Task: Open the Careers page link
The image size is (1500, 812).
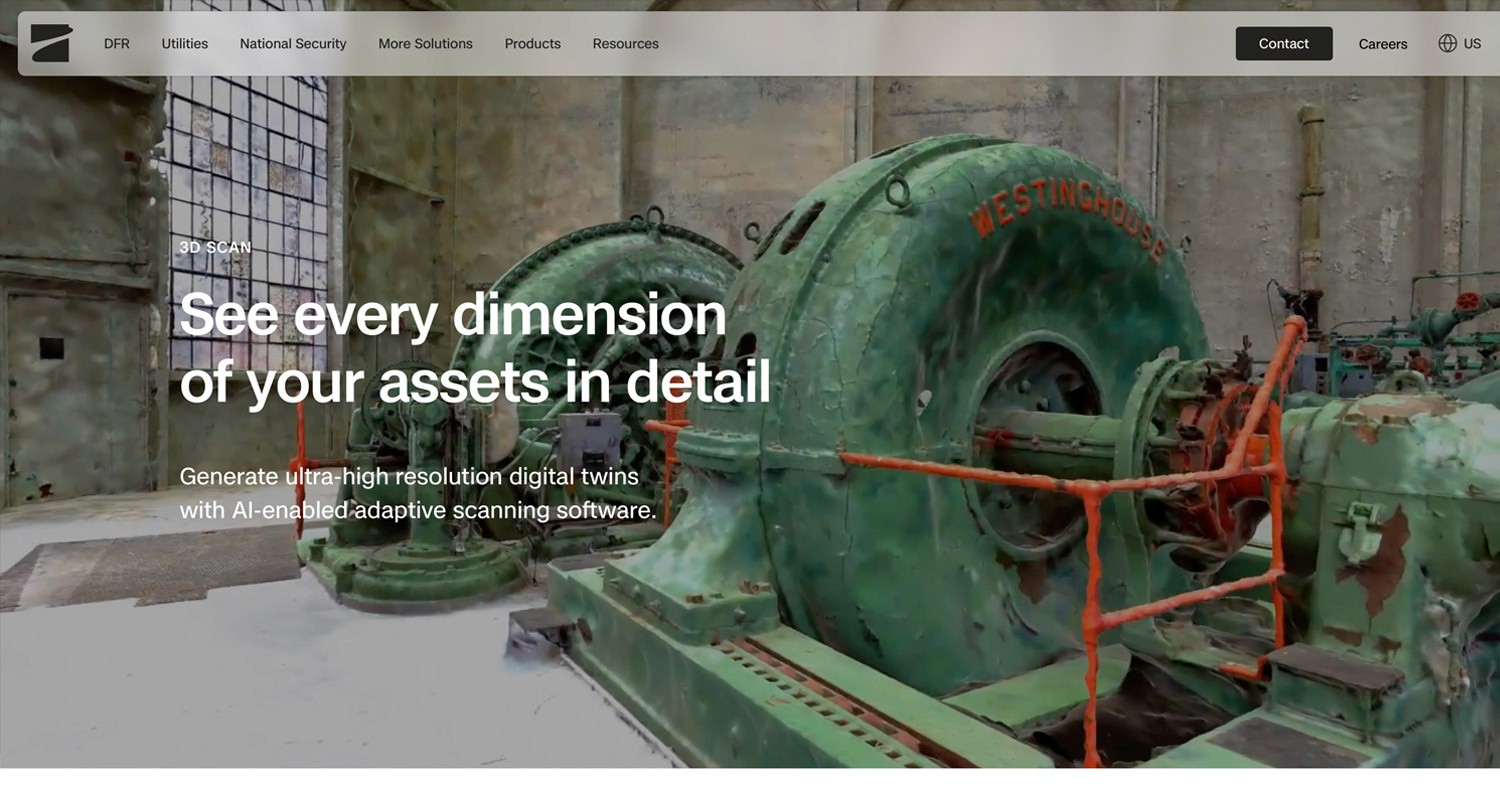Action: (1382, 43)
